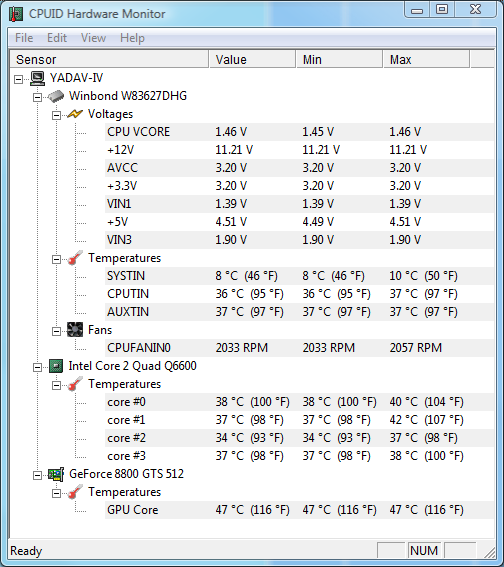This screenshot has width=504, height=567.
Task: Select the Fans label
Action: (100, 330)
